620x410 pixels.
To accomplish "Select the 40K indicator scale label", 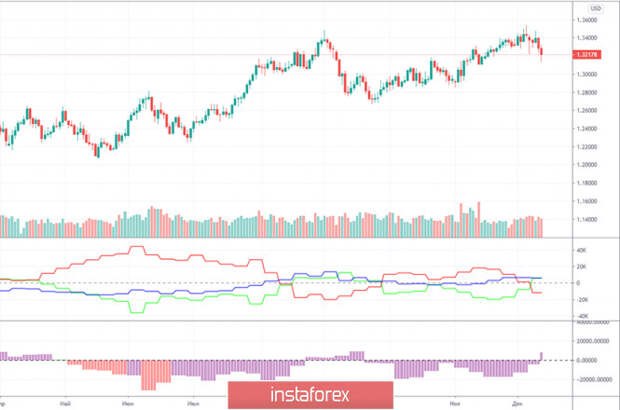I will point(582,249).
